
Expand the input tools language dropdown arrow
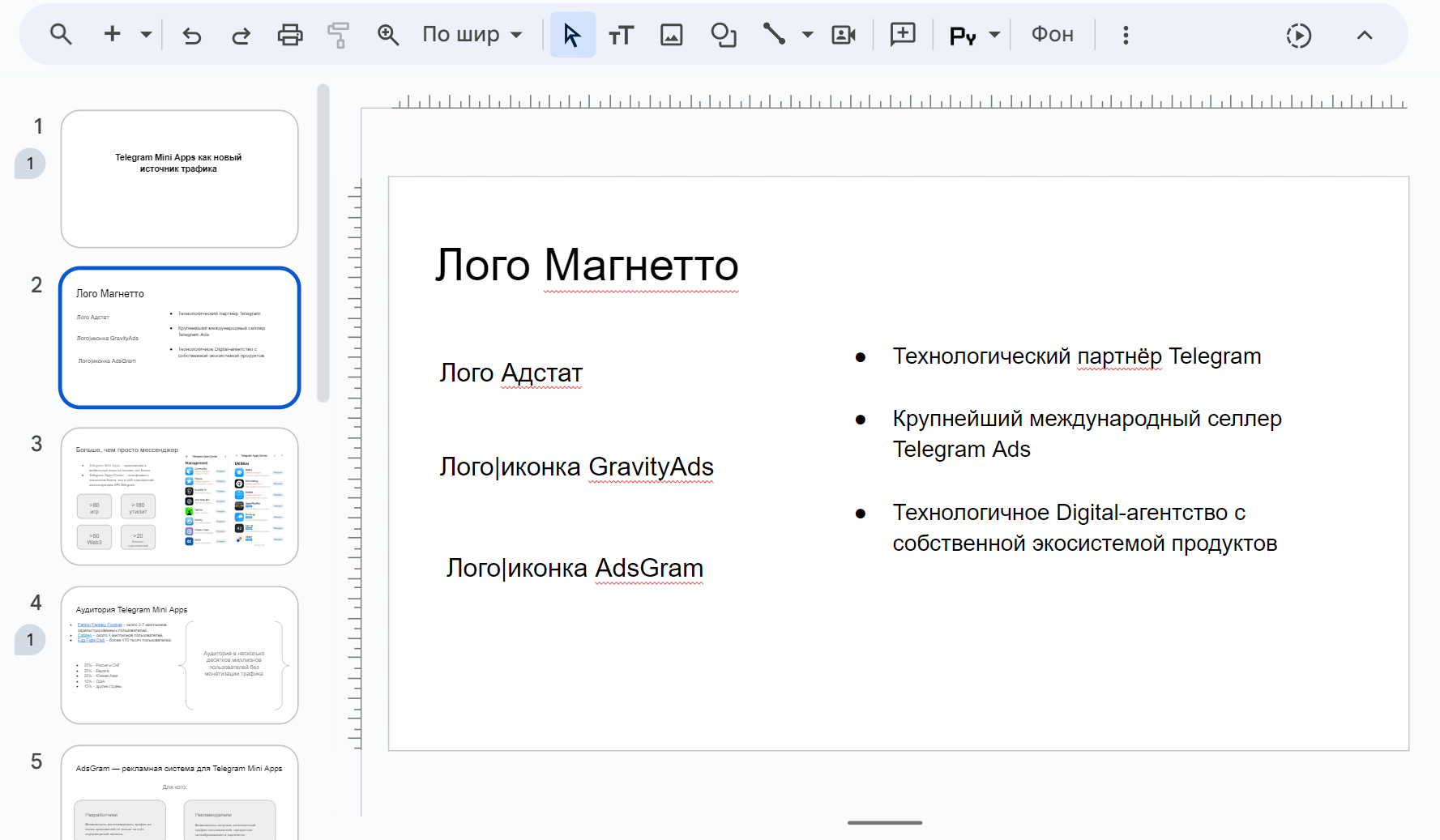click(x=994, y=35)
